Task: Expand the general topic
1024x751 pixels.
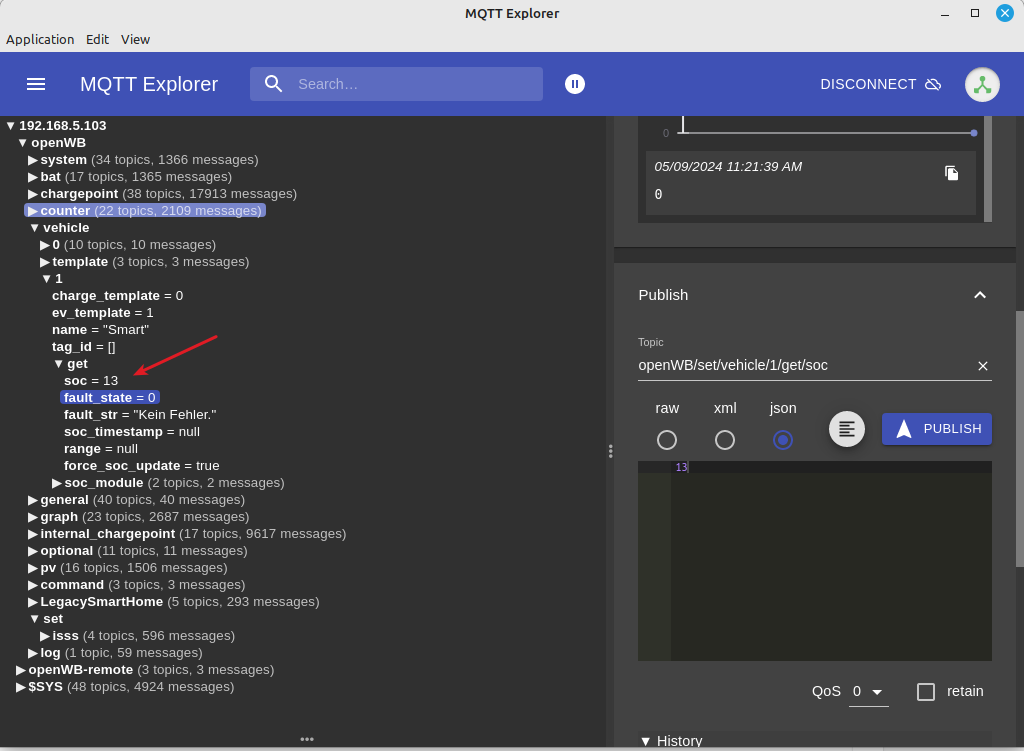Action: [x=33, y=500]
